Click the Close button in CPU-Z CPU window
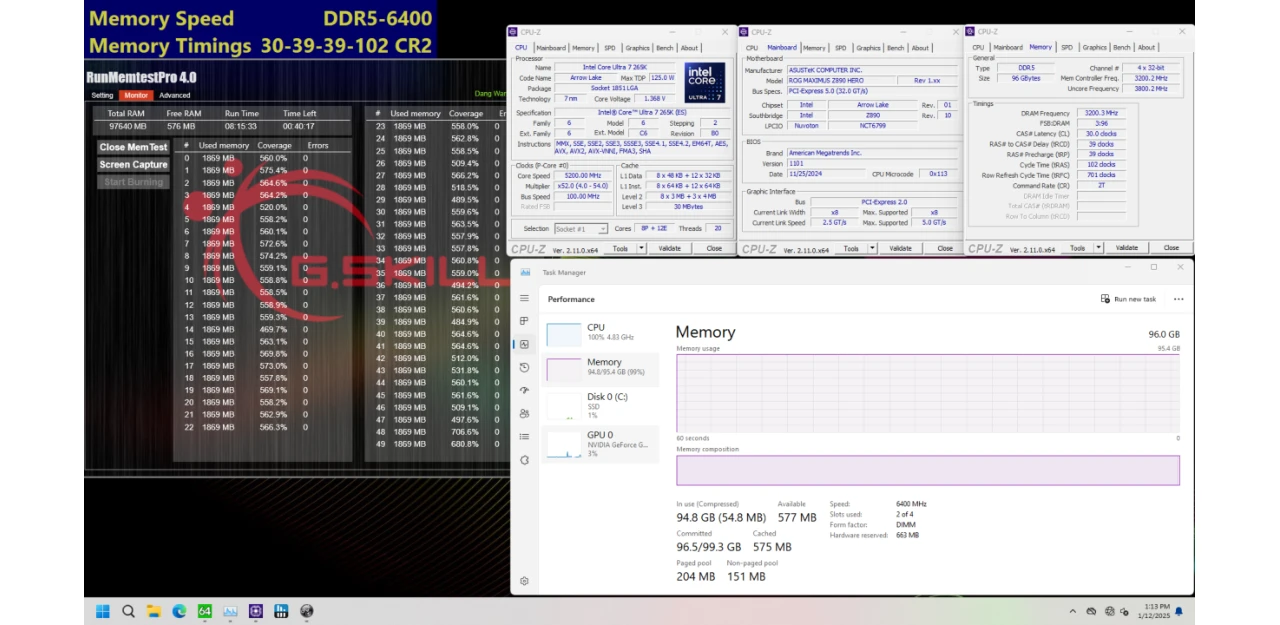Image resolution: width=1280 pixels, height=625 pixels. click(x=714, y=248)
